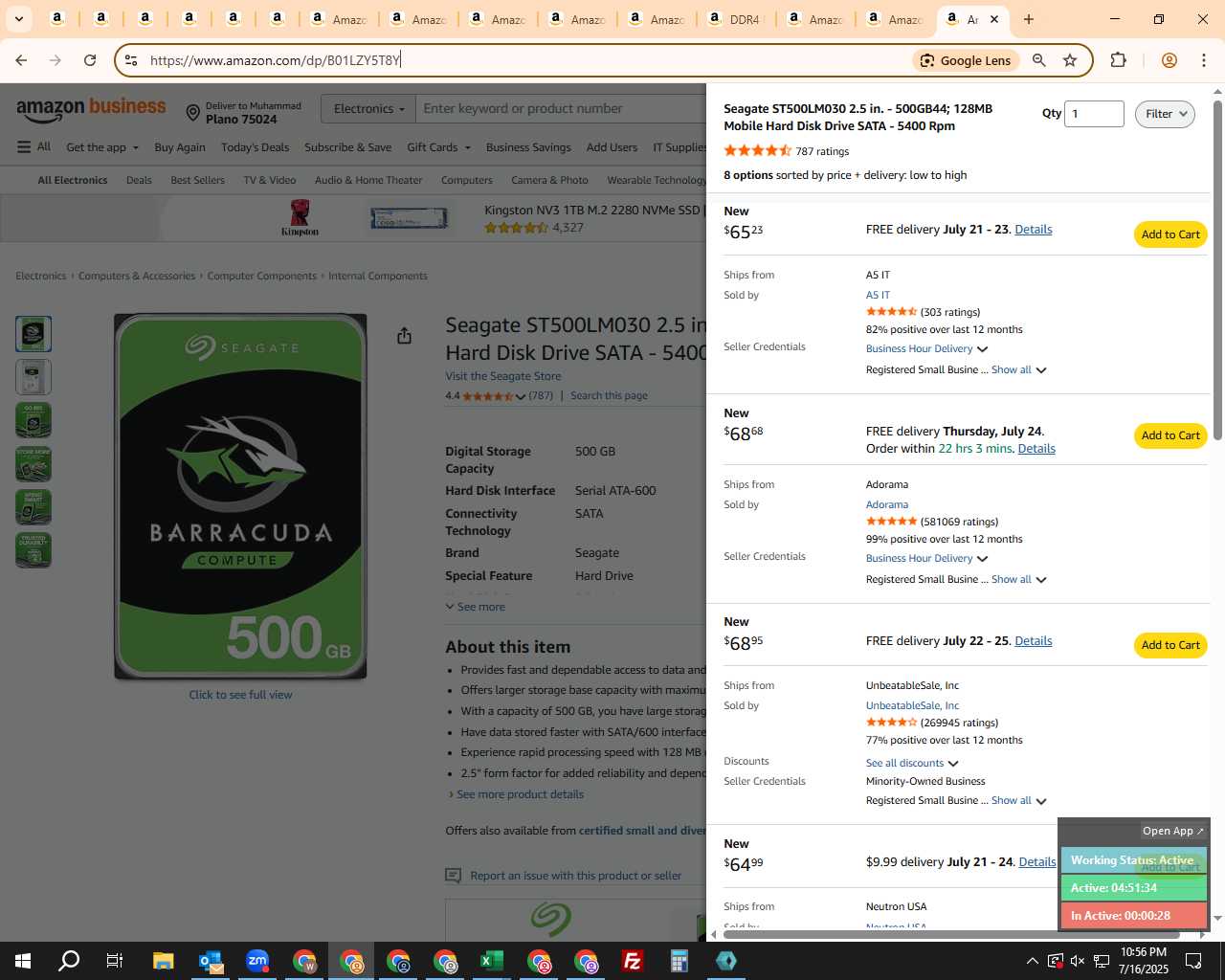Open the Chrome profile avatar icon
Viewport: 1225px width, 980px height.
pos(1169,60)
